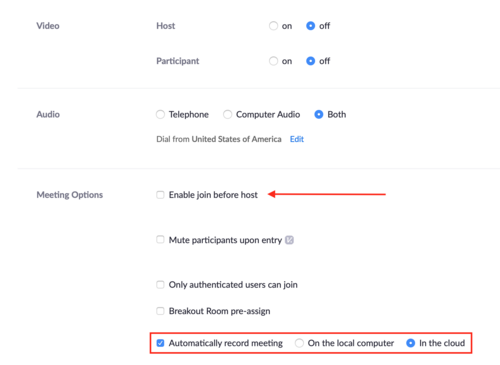This screenshot has width=500, height=365.
Task: Click the Video section label
Action: (48, 26)
